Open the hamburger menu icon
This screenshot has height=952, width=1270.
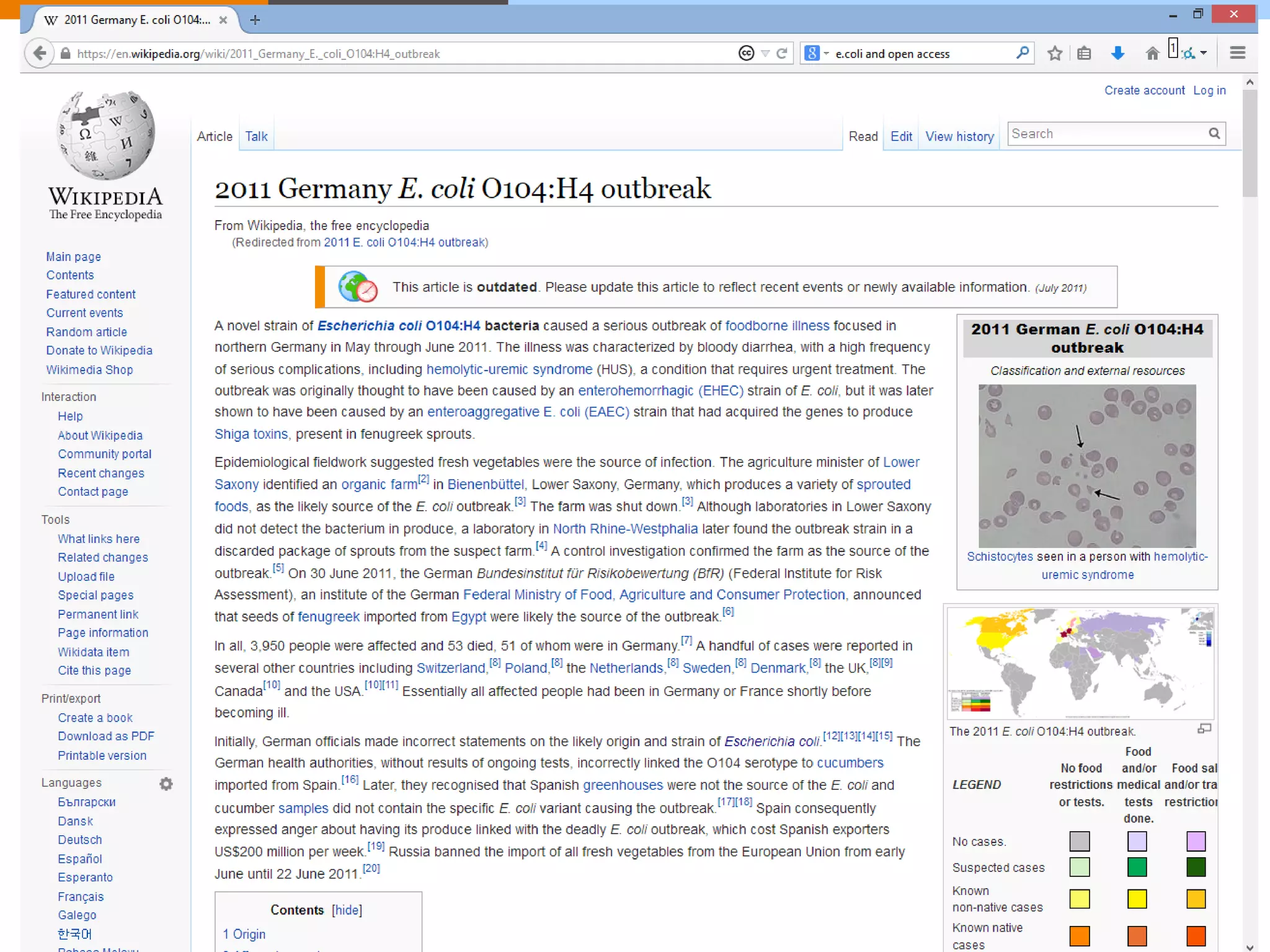[x=1237, y=53]
